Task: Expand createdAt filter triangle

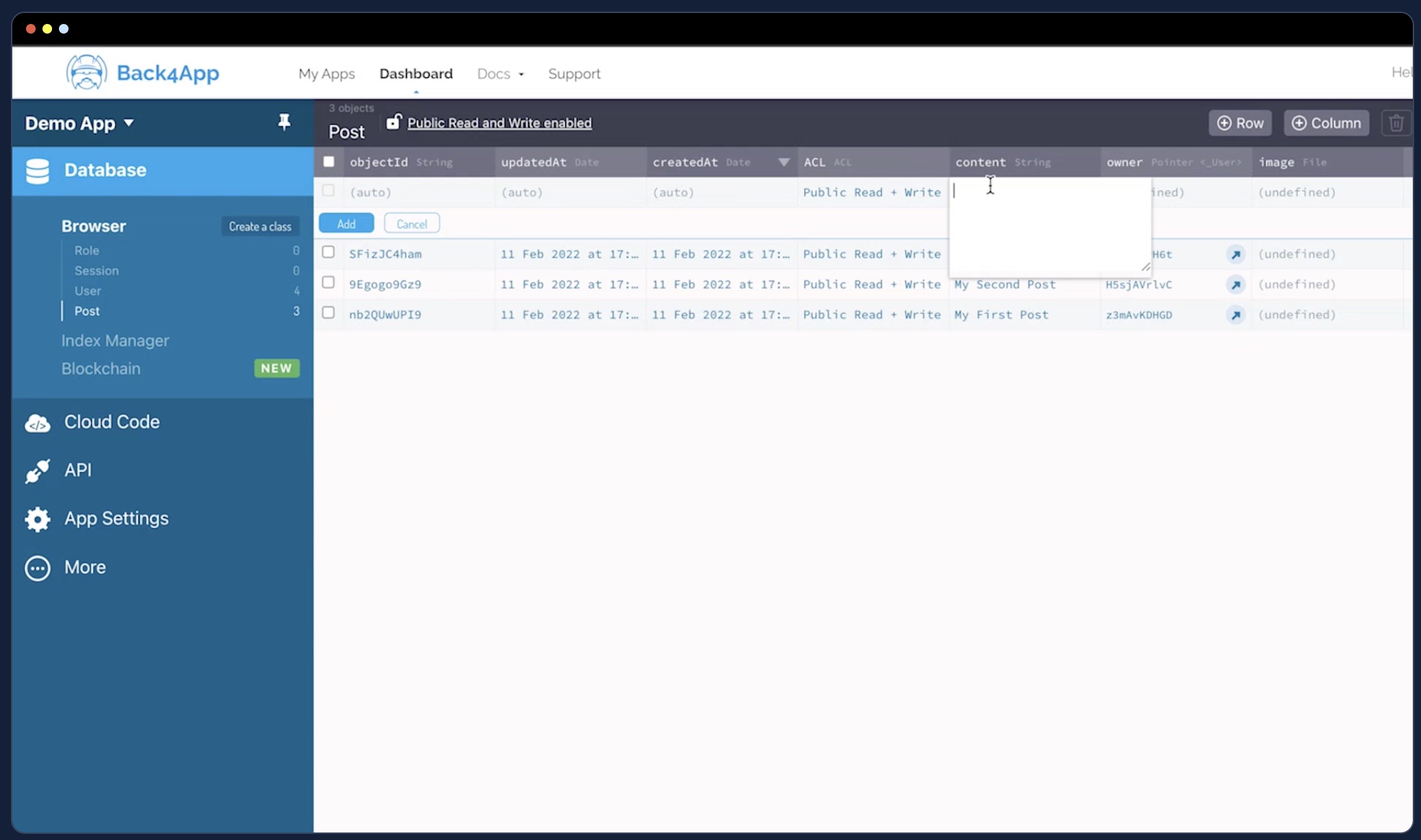Action: point(783,162)
